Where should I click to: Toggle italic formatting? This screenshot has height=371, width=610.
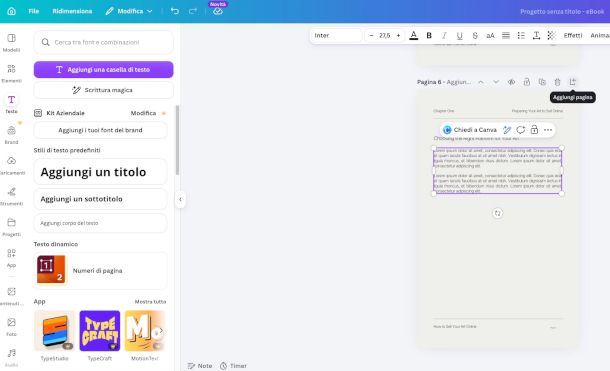pyautogui.click(x=444, y=35)
